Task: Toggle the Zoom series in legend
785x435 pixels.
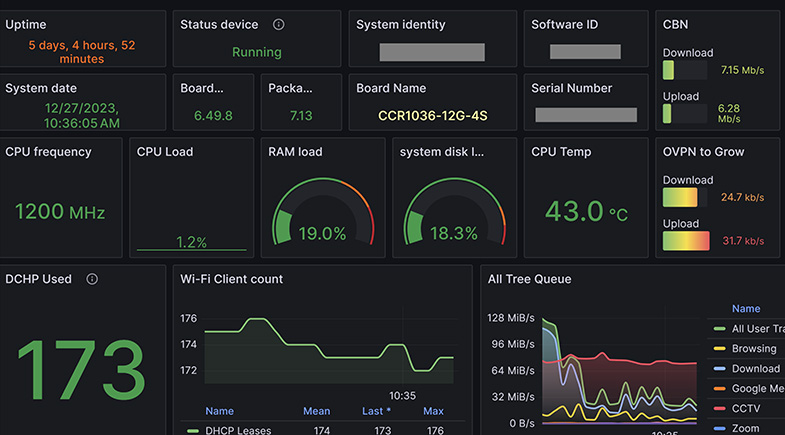Action: (745, 428)
